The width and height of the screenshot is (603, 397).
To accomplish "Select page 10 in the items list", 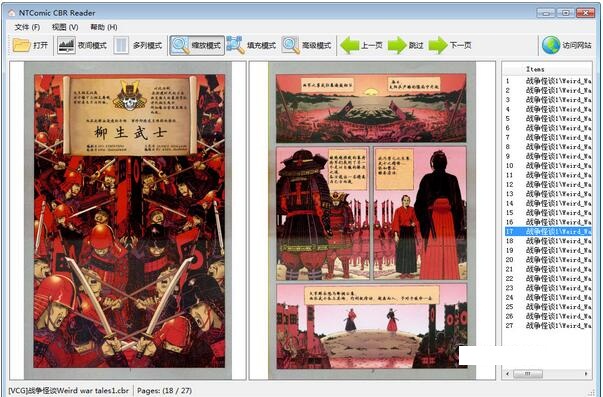I will [548, 165].
